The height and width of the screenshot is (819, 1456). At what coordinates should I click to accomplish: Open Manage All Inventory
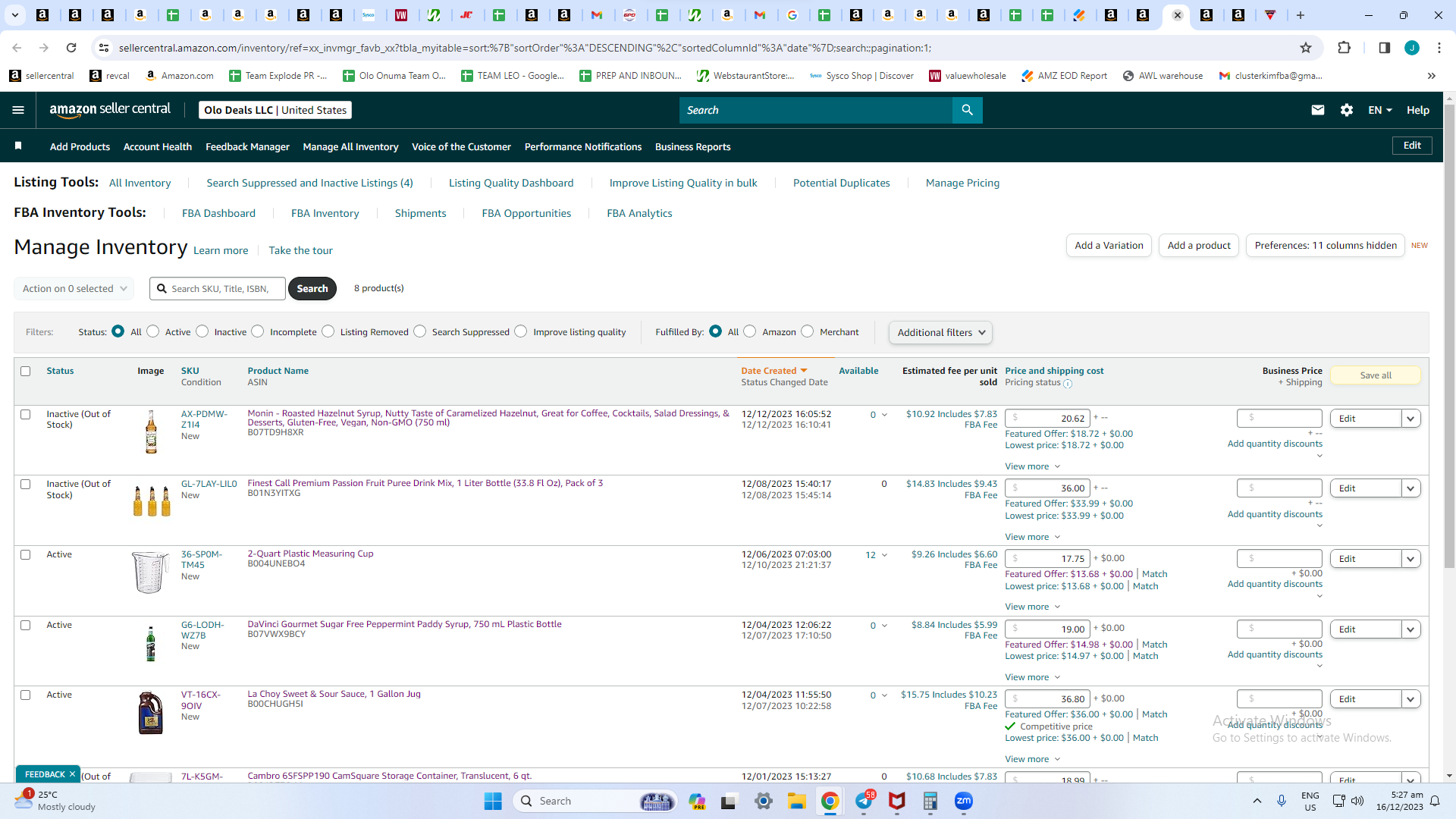(x=350, y=146)
